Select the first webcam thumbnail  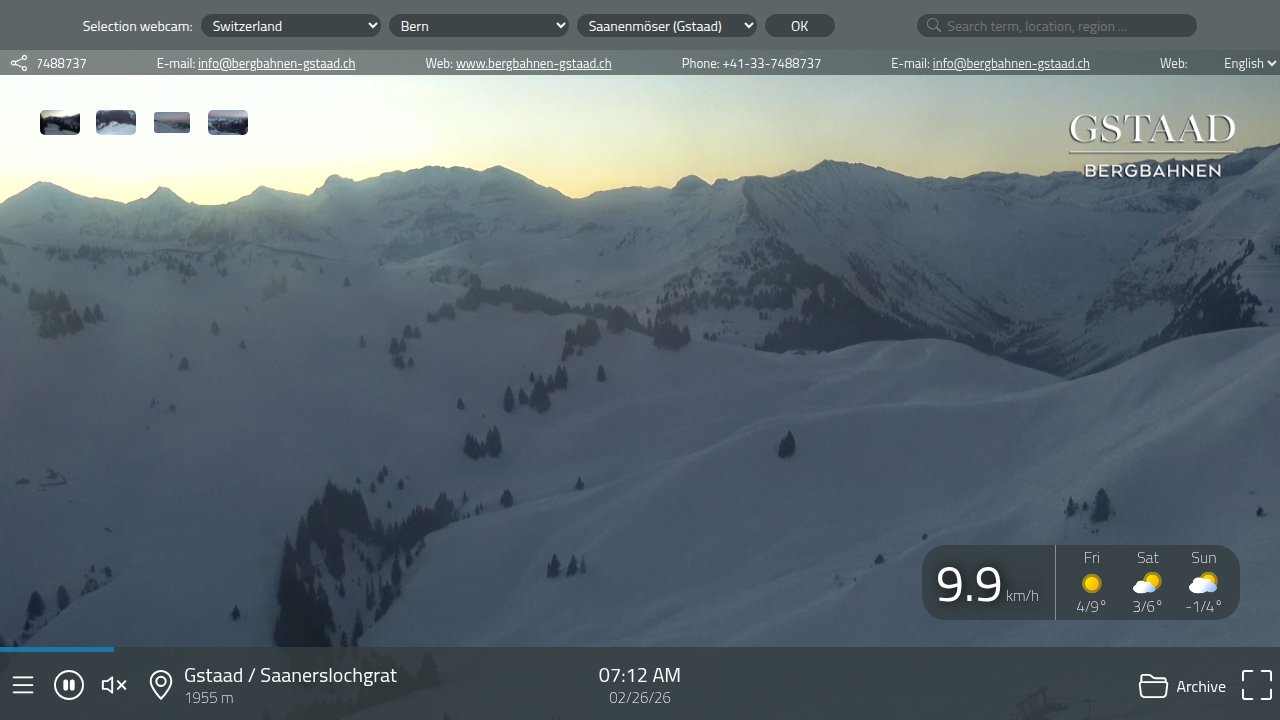point(60,122)
